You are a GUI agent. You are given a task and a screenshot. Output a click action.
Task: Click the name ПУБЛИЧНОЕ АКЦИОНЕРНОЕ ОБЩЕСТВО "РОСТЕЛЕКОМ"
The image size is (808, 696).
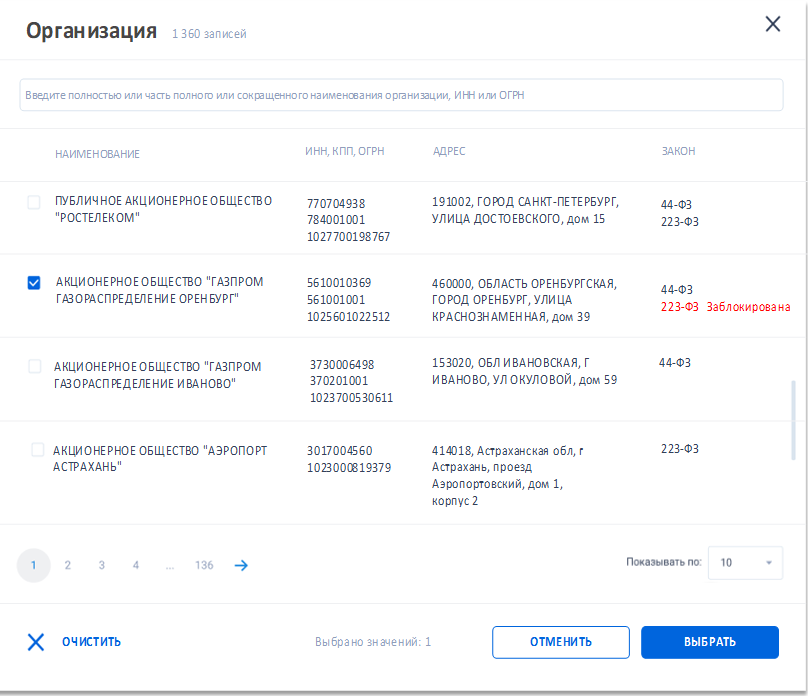163,209
